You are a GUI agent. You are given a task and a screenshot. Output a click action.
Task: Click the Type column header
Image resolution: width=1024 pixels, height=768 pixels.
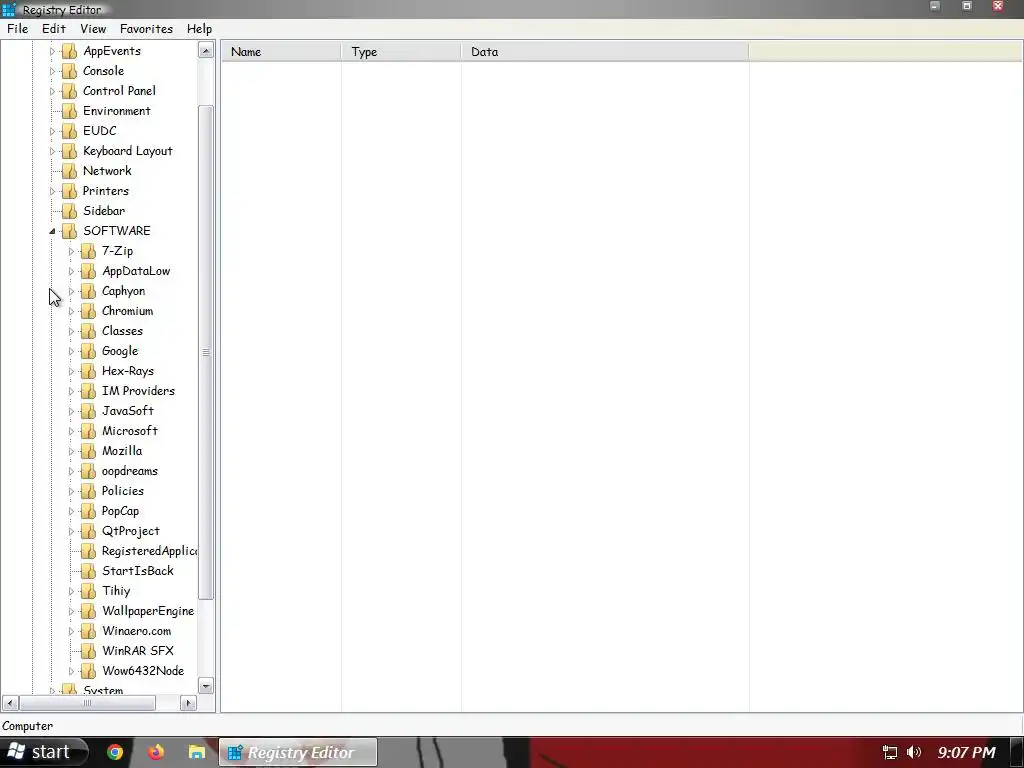401,52
